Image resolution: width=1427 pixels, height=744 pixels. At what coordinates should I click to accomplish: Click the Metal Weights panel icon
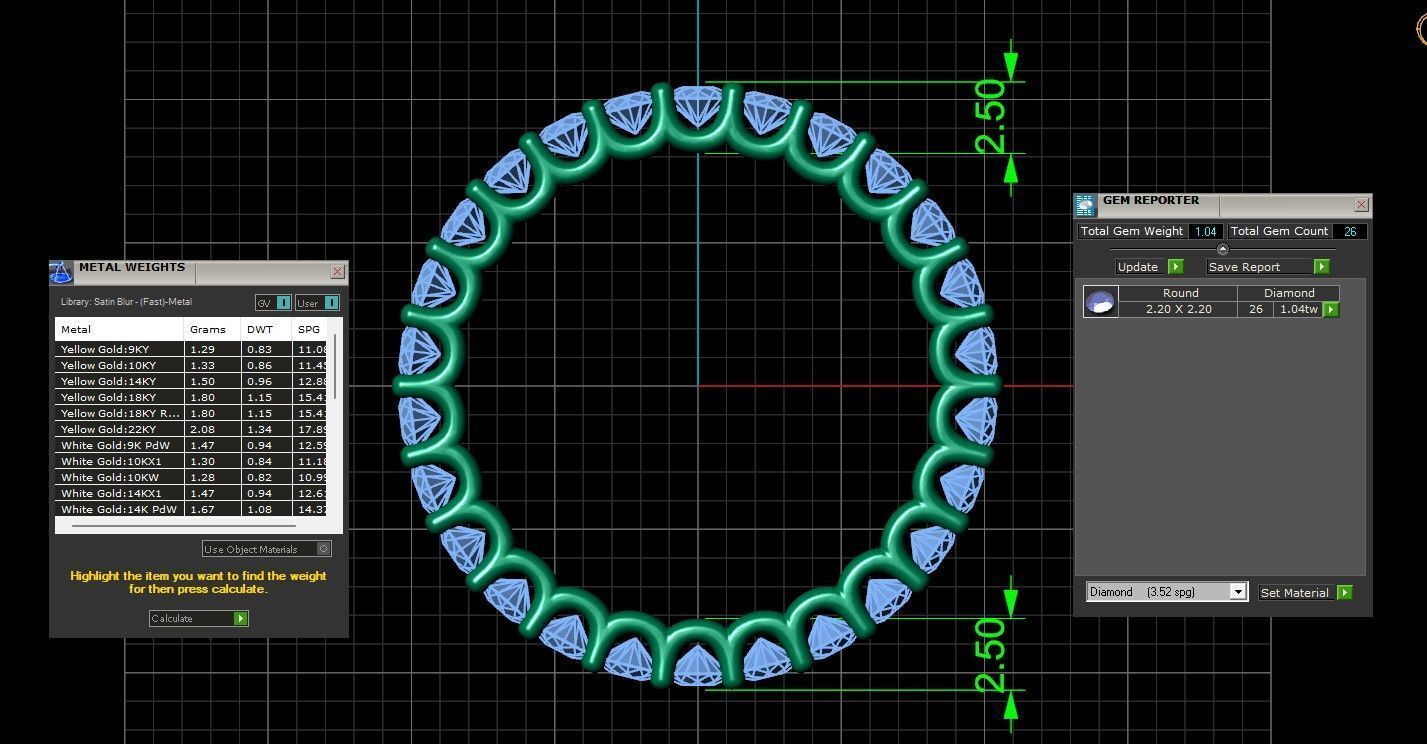point(61,272)
